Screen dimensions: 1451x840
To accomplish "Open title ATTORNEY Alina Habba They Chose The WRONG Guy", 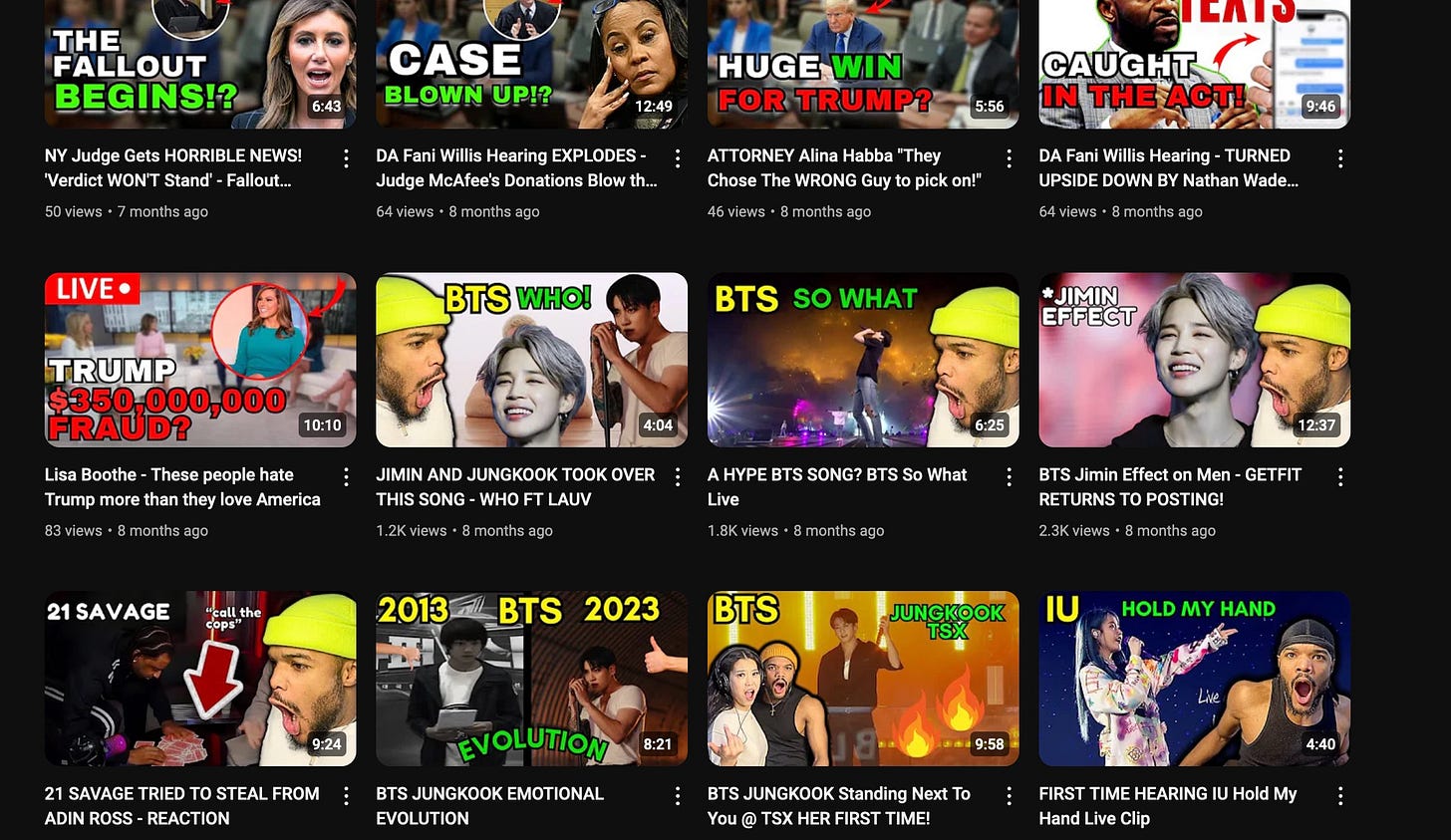I will pyautogui.click(x=844, y=168).
